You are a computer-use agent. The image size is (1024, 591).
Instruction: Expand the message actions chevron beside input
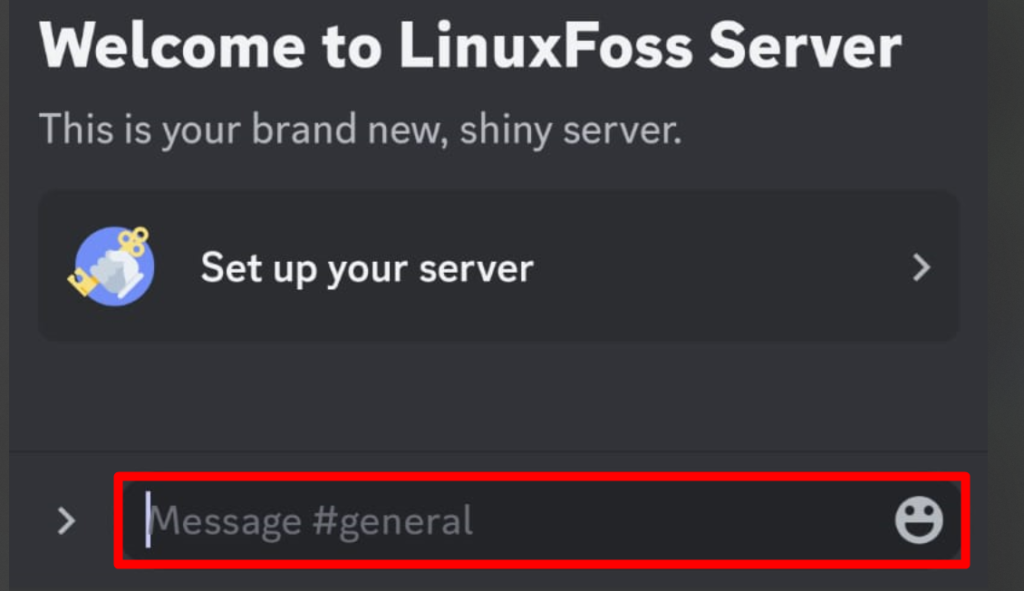click(66, 520)
